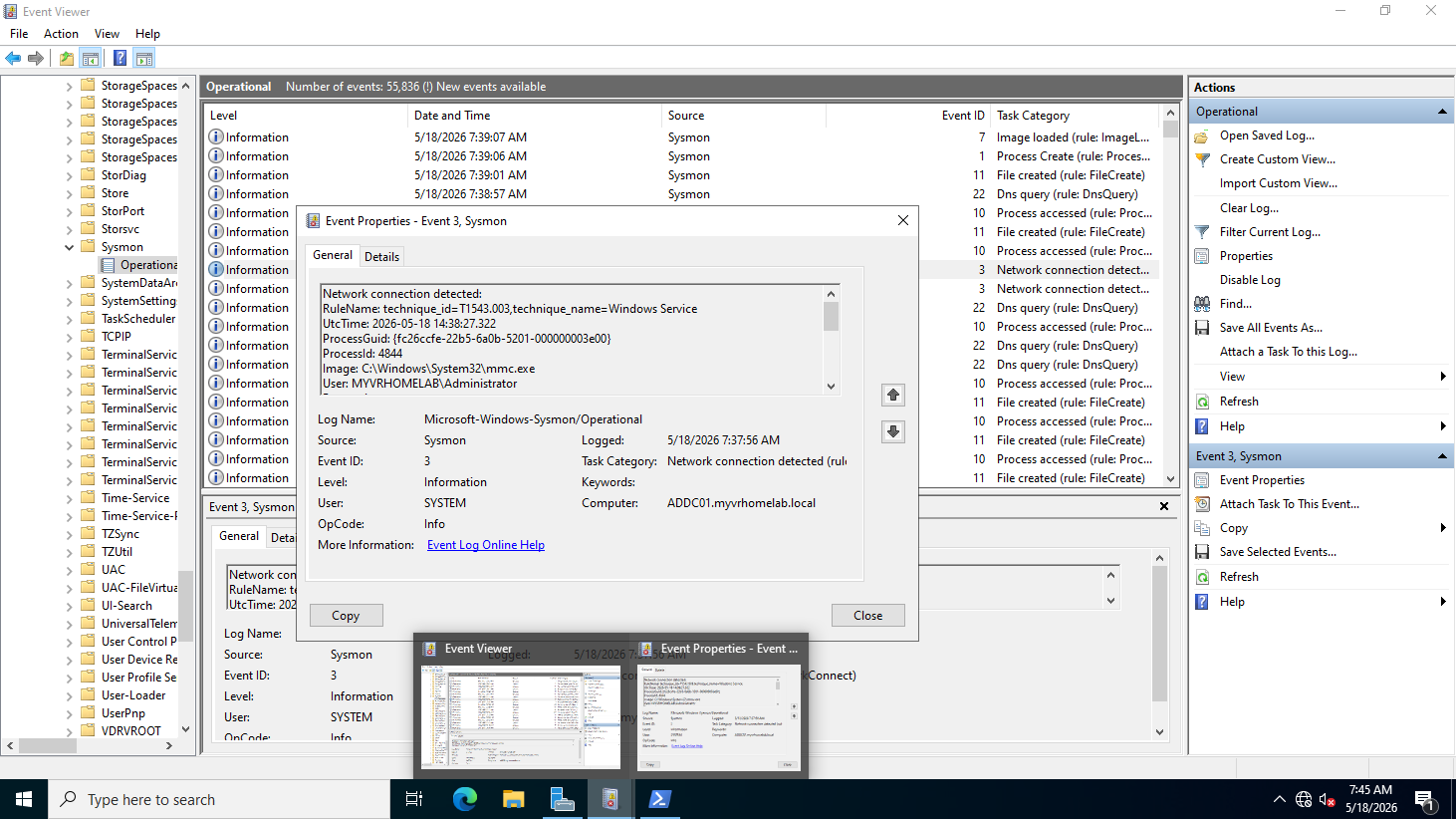
Task: Open Task View on taskbar
Action: click(414, 799)
